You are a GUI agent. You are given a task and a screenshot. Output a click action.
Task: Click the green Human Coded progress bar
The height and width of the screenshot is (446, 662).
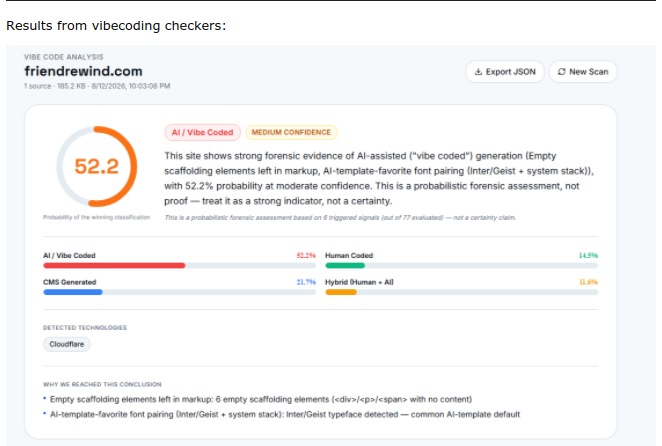[345, 266]
